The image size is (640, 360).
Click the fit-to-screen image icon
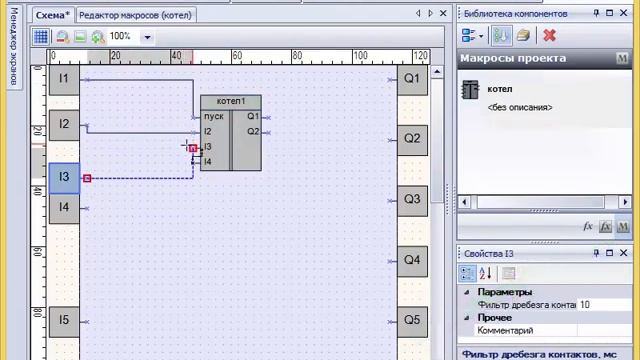[x=80, y=37]
